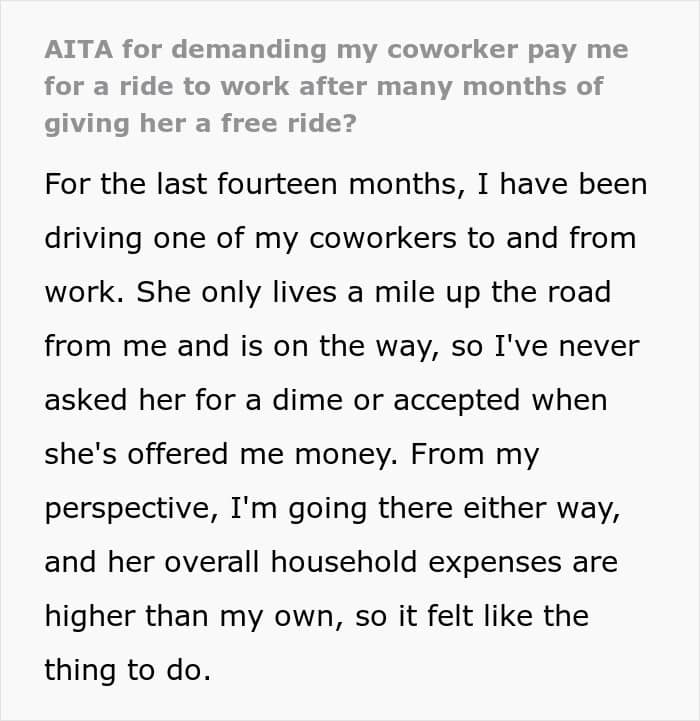The width and height of the screenshot is (700, 721).
Task: Select the word "dime" in the paragraph
Action: (308, 400)
